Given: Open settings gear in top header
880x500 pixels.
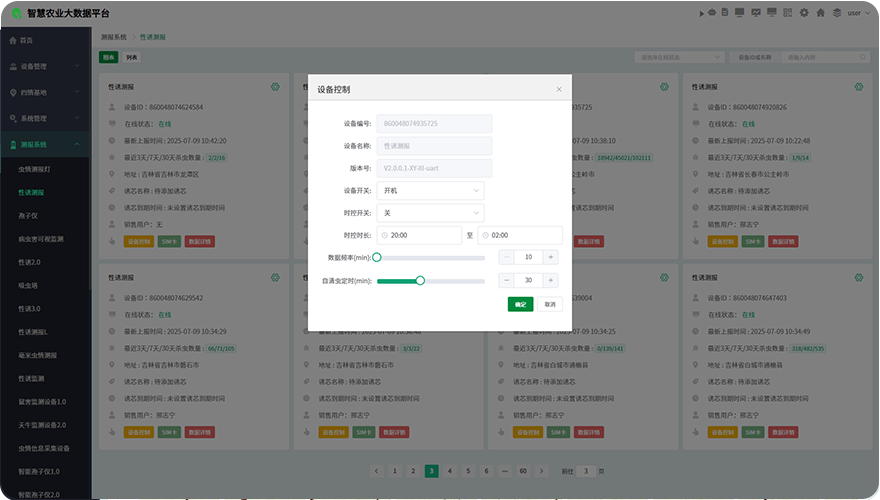Looking at the screenshot, I should pos(804,12).
